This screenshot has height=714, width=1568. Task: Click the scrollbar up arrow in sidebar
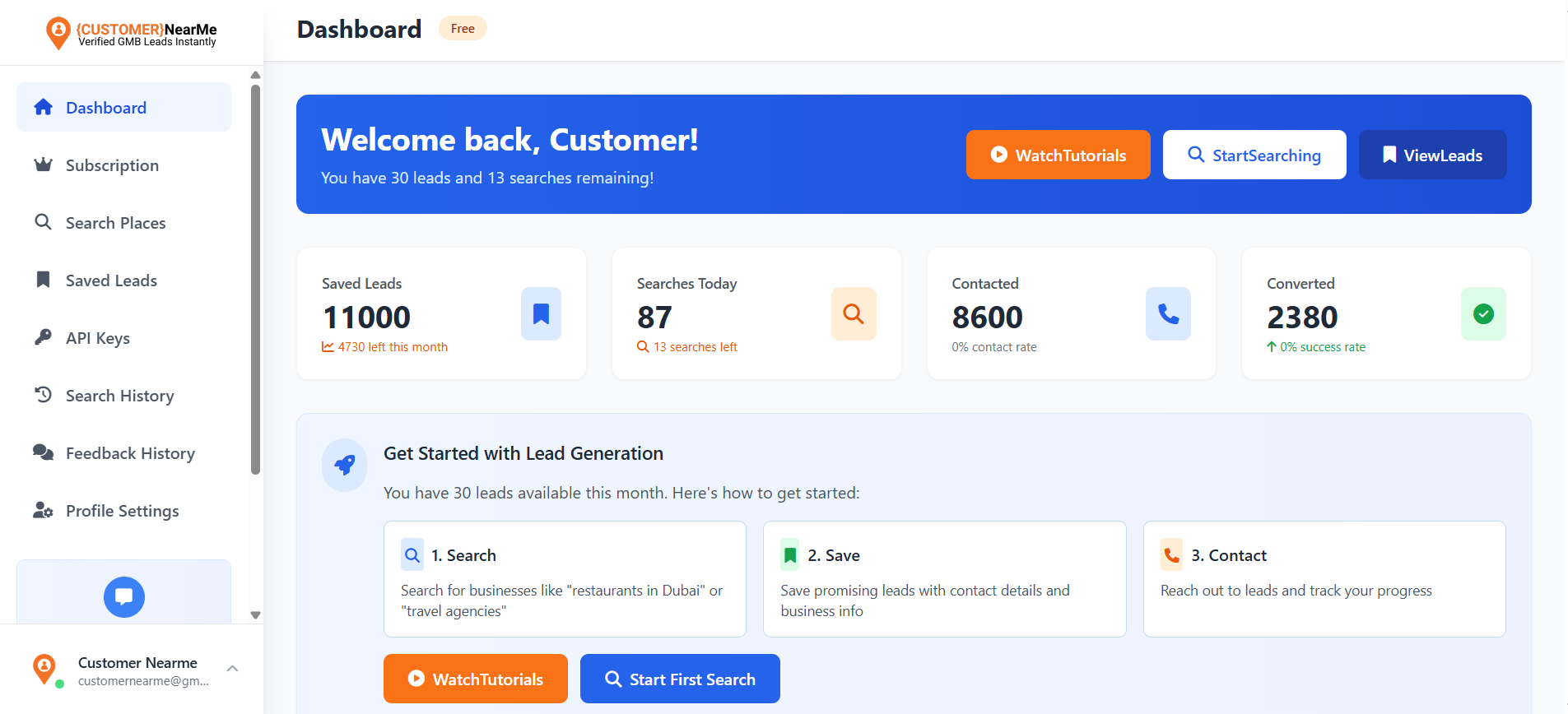(255, 75)
